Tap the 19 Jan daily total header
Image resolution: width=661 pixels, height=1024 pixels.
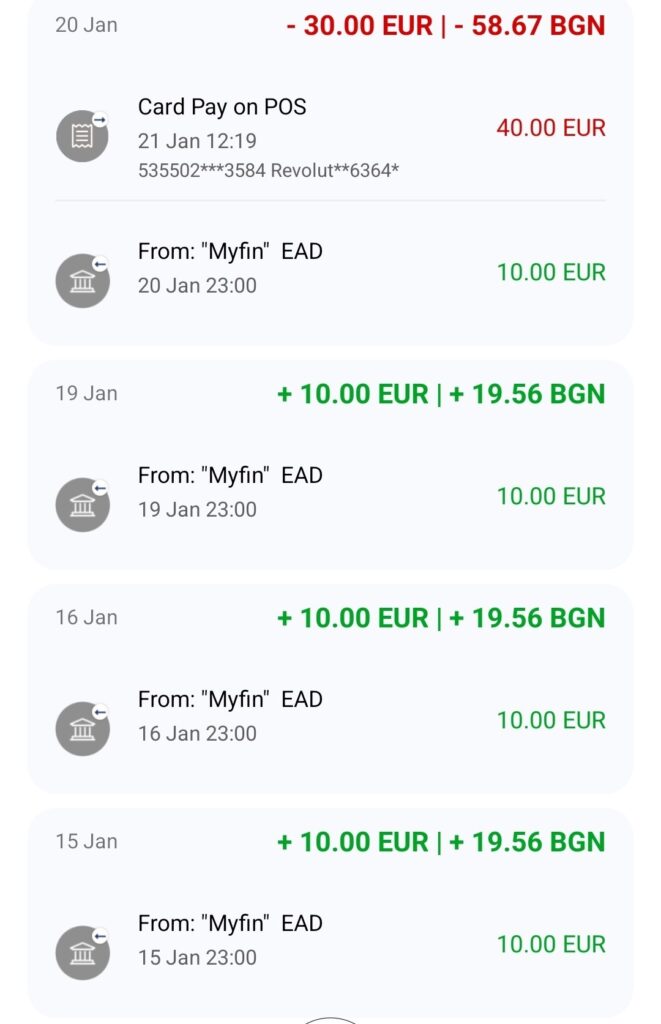441,394
